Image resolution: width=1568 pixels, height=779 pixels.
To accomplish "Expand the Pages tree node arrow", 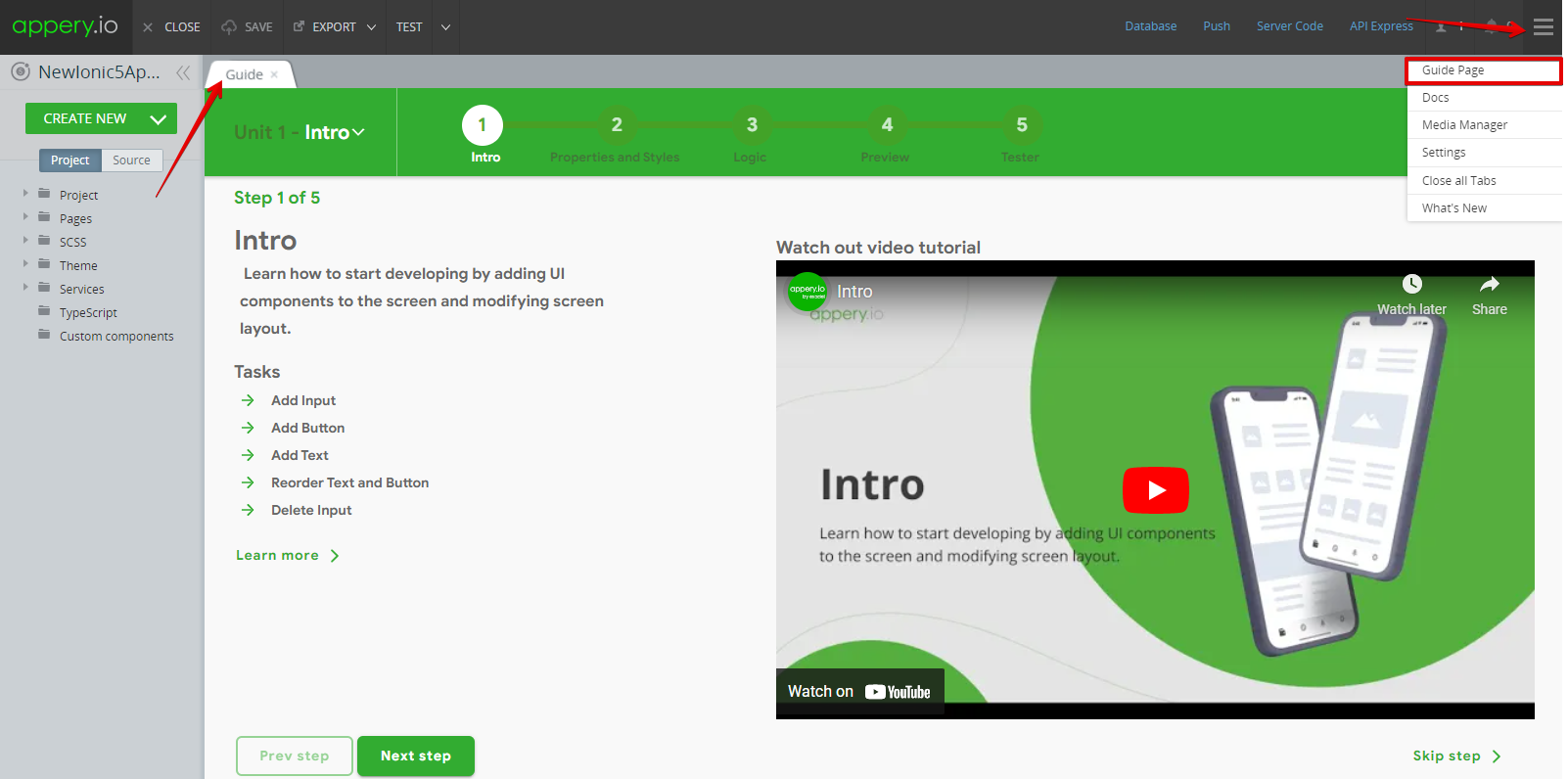I will point(25,217).
